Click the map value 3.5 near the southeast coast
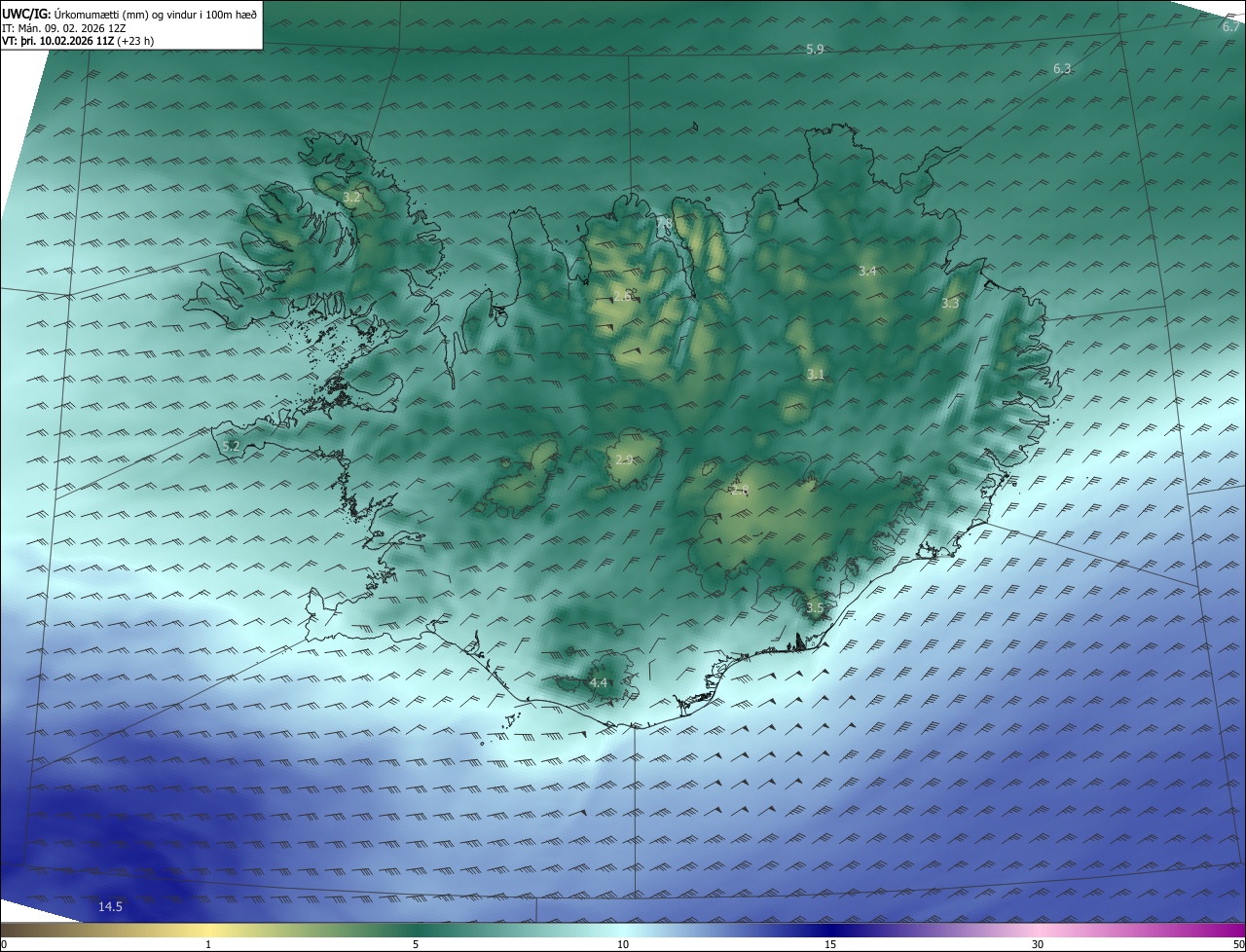This screenshot has height=952, width=1246. [x=815, y=607]
